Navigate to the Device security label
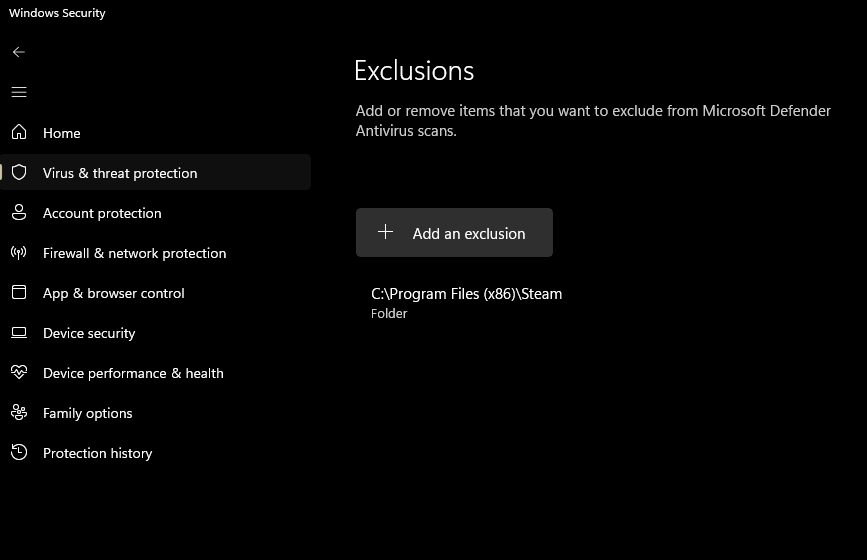Image resolution: width=867 pixels, height=560 pixels. pyautogui.click(x=89, y=333)
